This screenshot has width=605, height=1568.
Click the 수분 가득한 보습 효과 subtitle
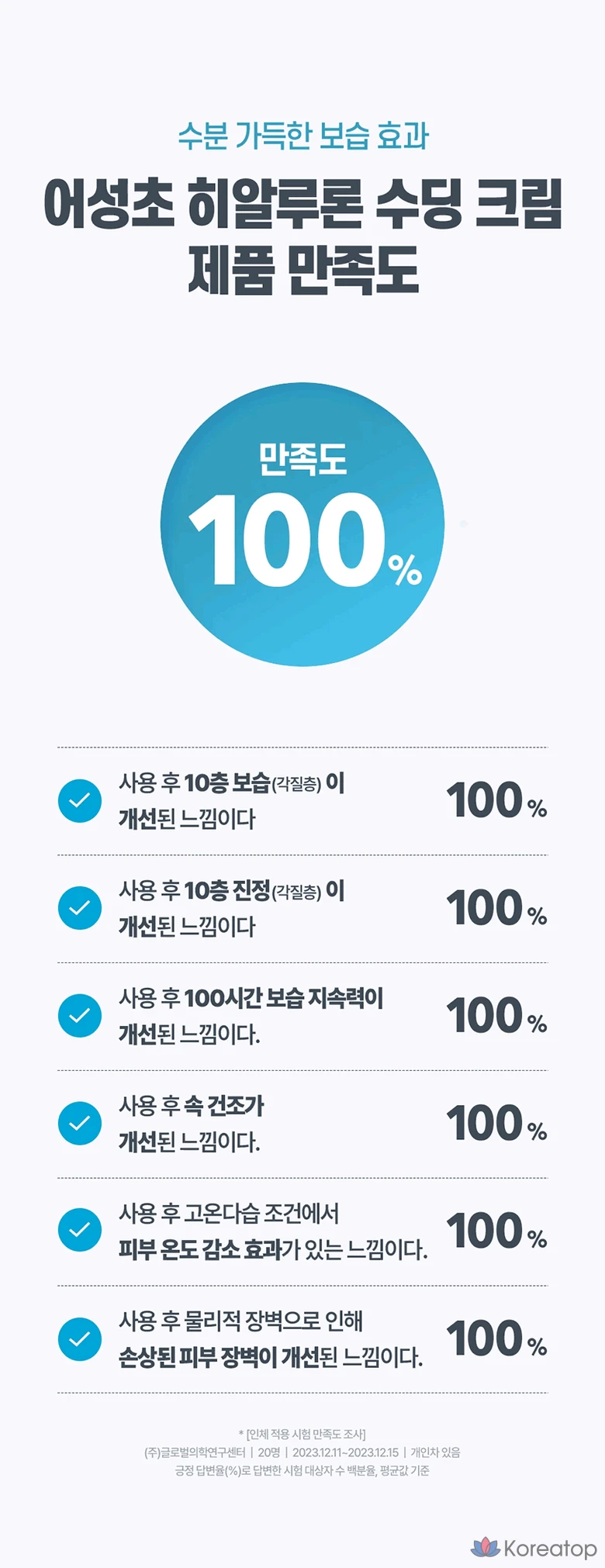pyautogui.click(x=302, y=136)
